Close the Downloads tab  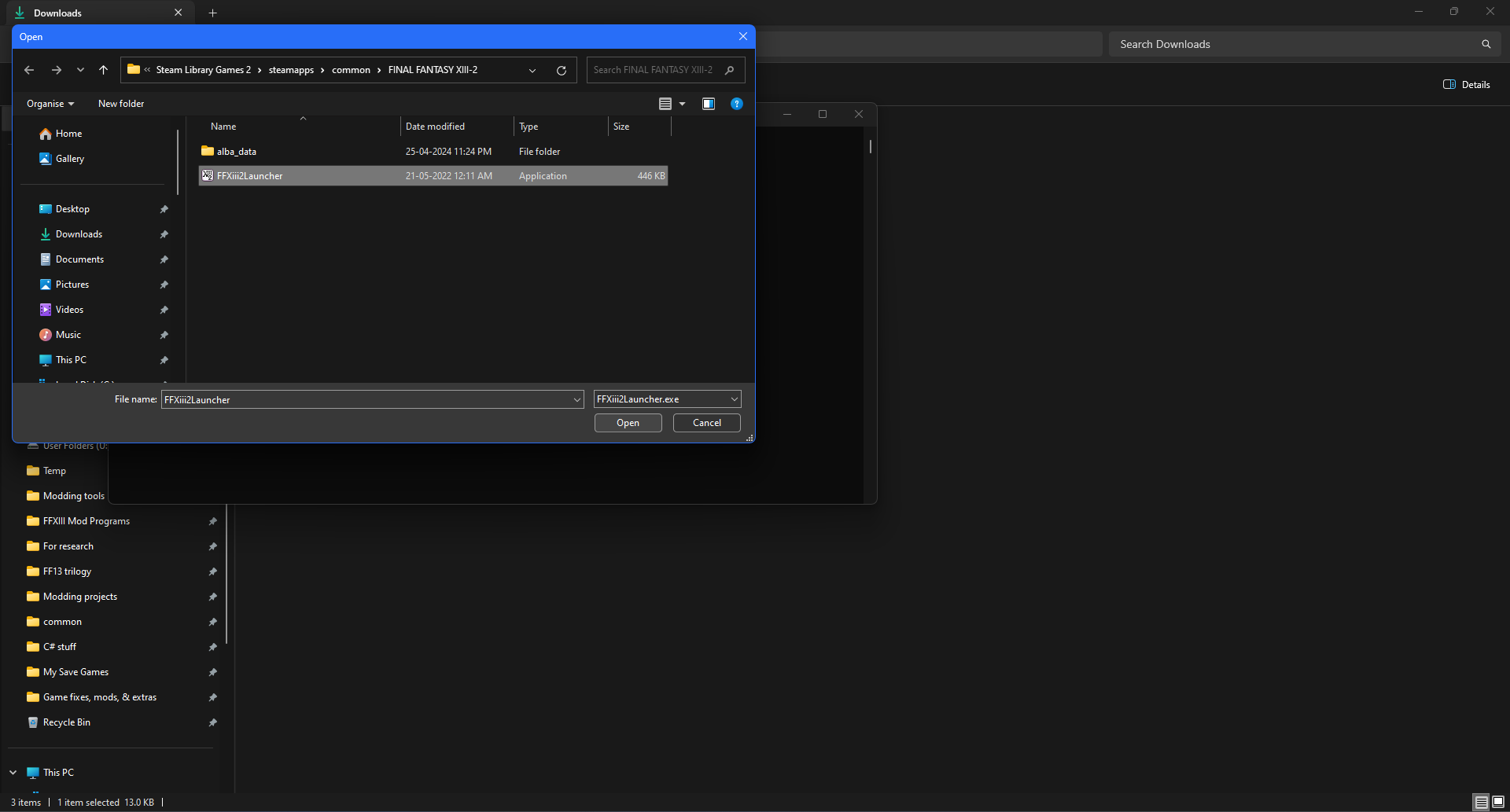click(178, 13)
